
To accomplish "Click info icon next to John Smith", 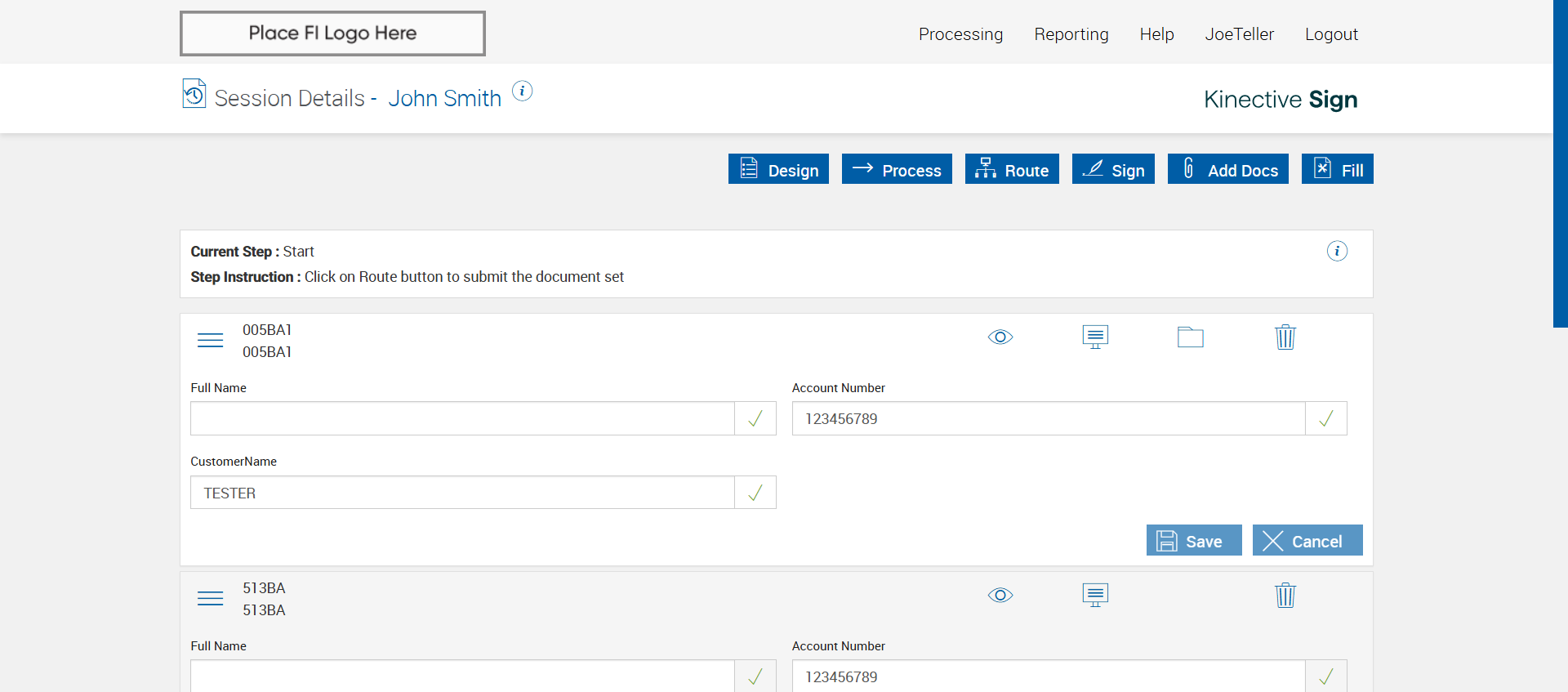I will pos(522,91).
